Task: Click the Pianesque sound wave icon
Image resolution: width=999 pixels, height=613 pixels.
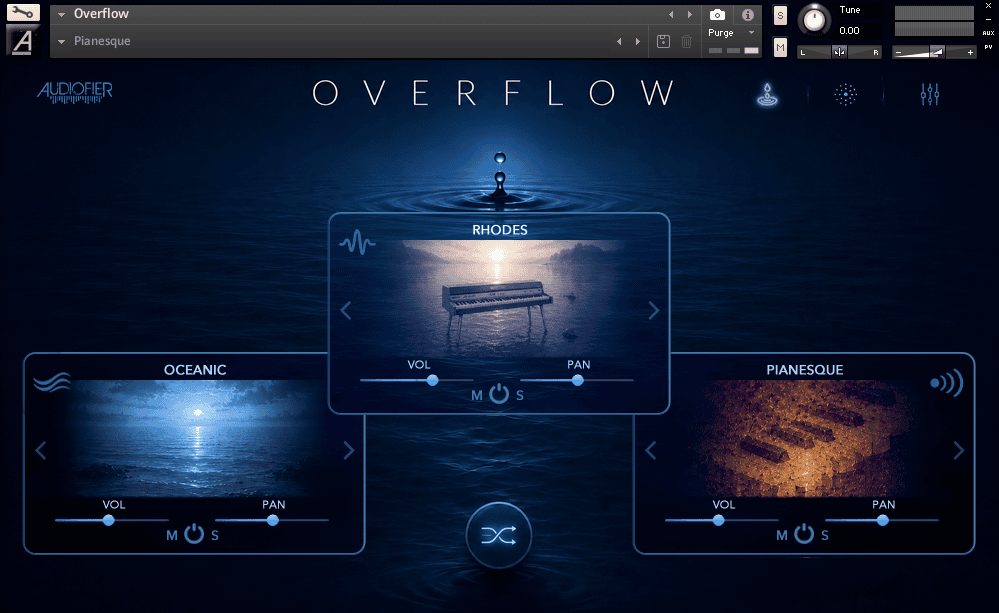Action: pos(946,383)
